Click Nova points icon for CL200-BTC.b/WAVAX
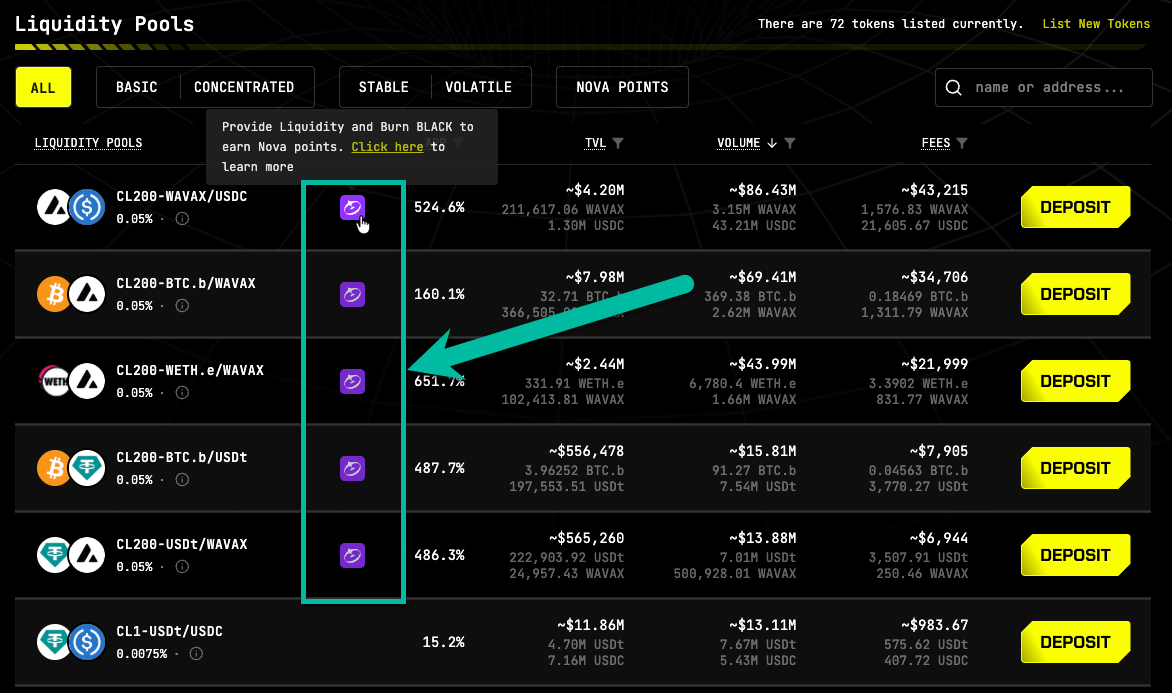The width and height of the screenshot is (1172, 693). click(352, 295)
